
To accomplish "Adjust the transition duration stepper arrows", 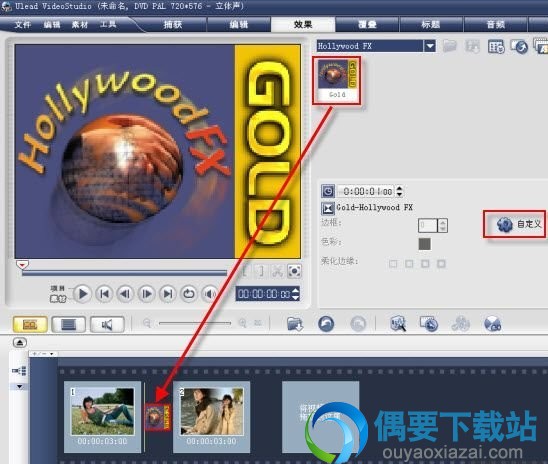I will pyautogui.click(x=399, y=191).
